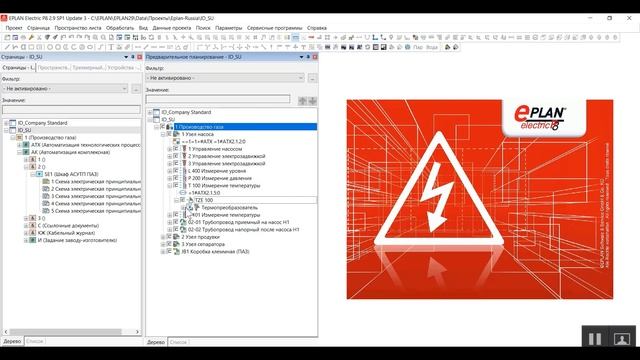Expand 'КЖ (Кабельный журнал)' node
The height and width of the screenshot is (360, 640).
[26, 233]
